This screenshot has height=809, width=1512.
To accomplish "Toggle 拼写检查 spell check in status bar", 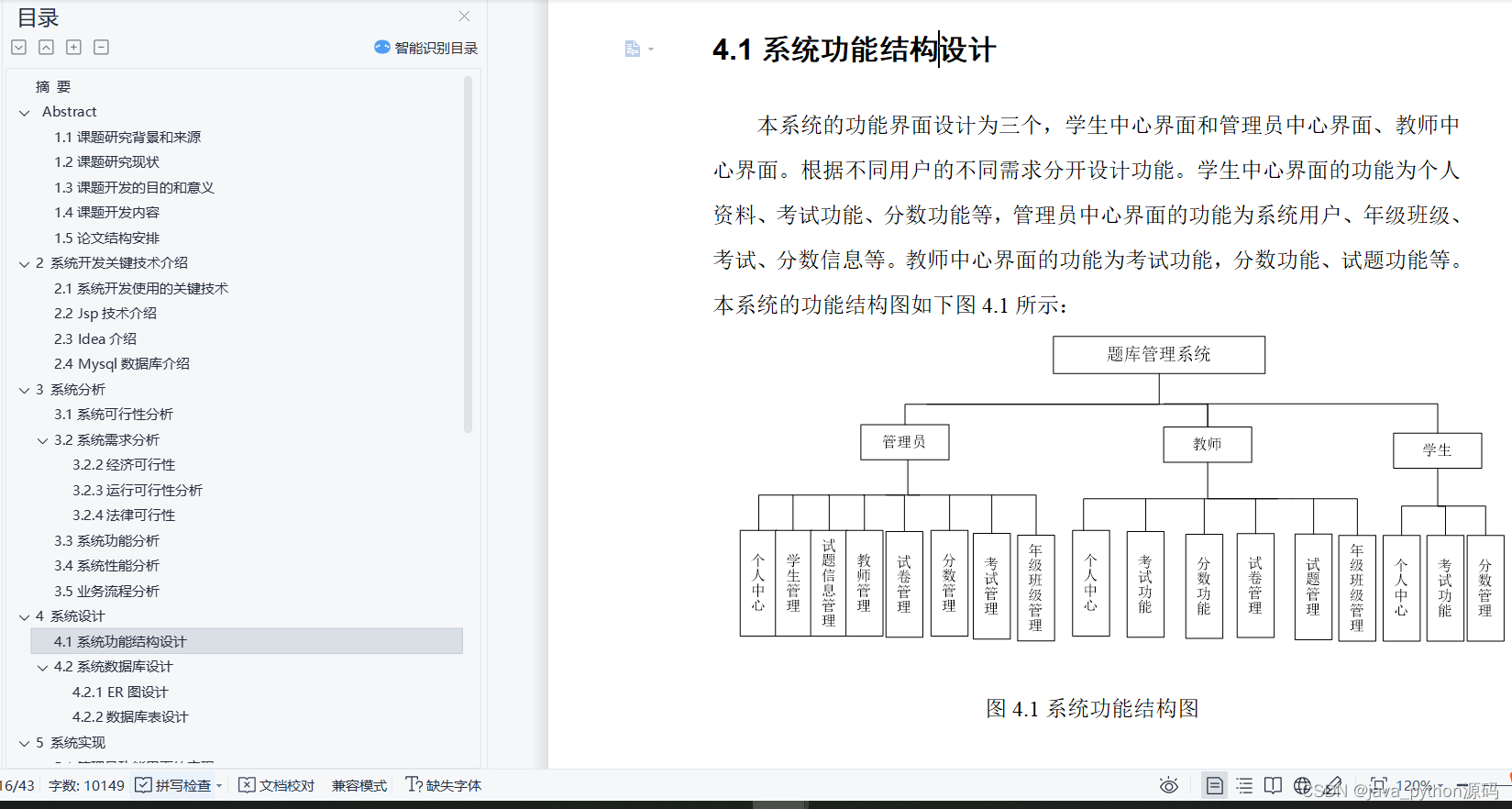I will 173,785.
